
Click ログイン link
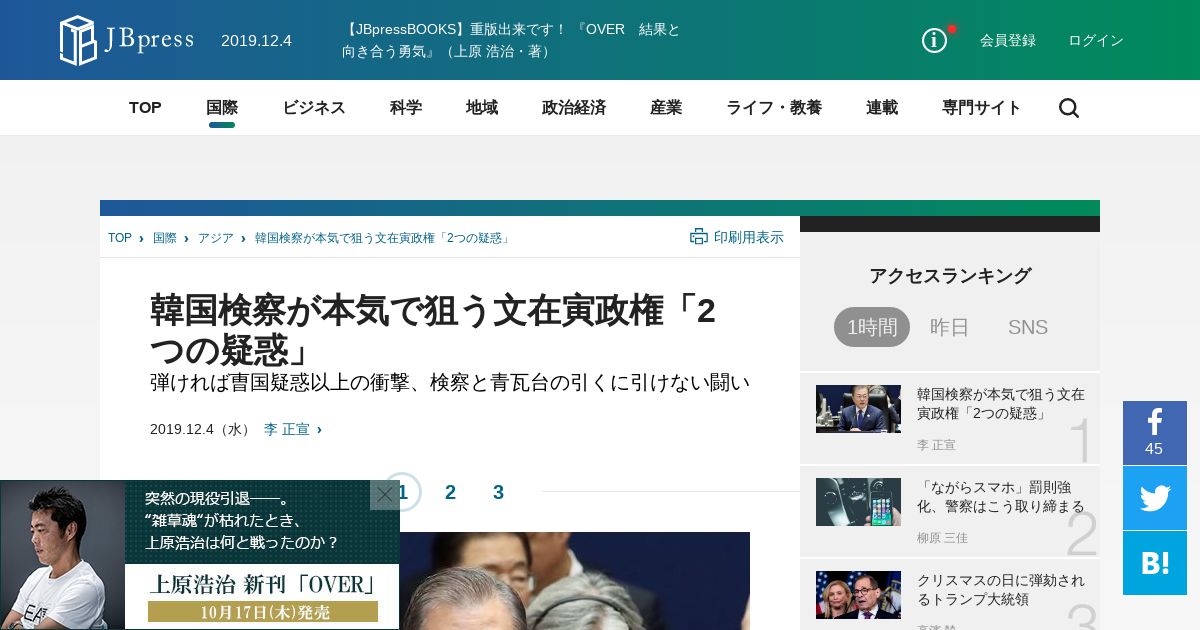(1096, 40)
